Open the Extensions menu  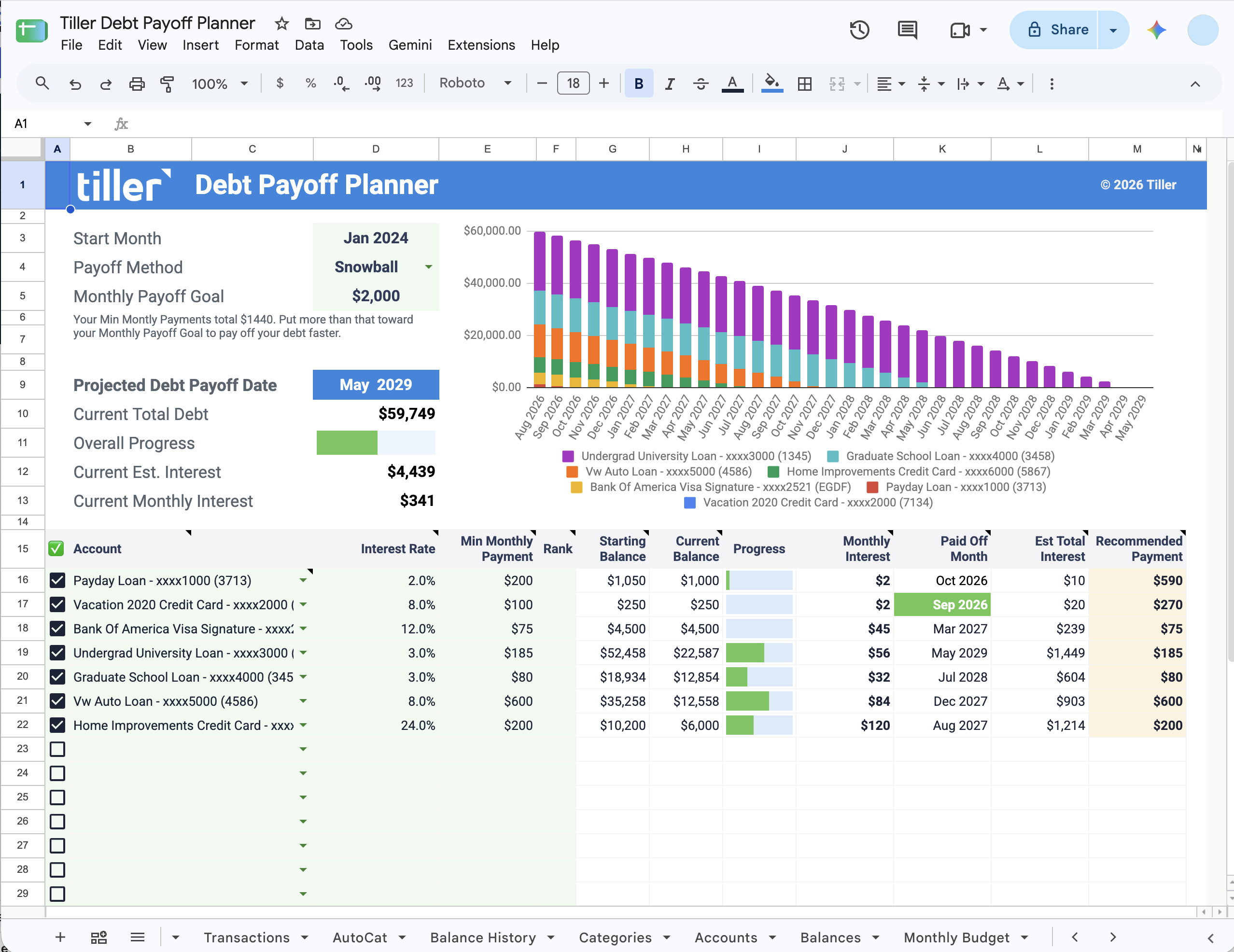481,44
